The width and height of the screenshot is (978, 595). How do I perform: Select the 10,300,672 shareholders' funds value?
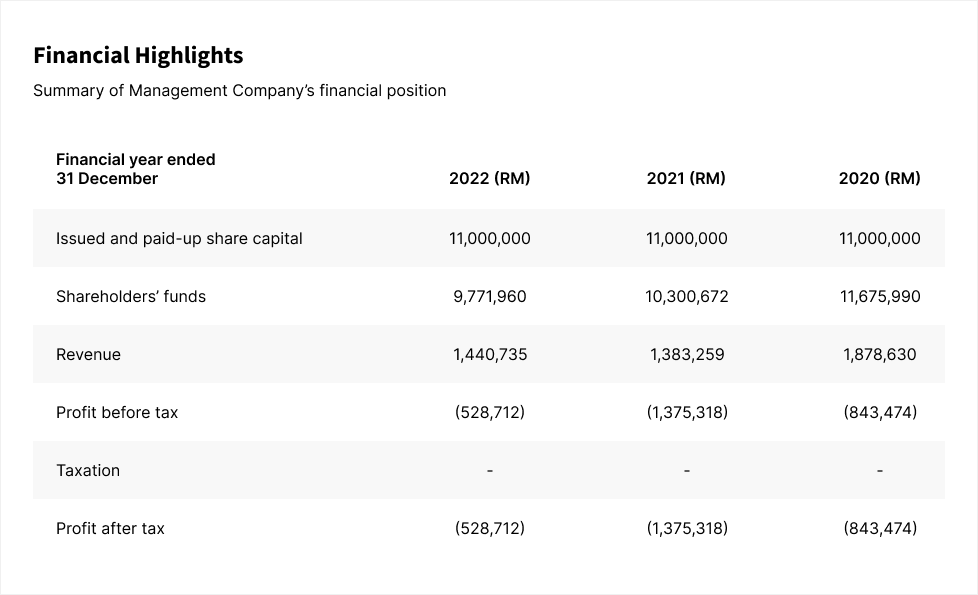click(687, 297)
